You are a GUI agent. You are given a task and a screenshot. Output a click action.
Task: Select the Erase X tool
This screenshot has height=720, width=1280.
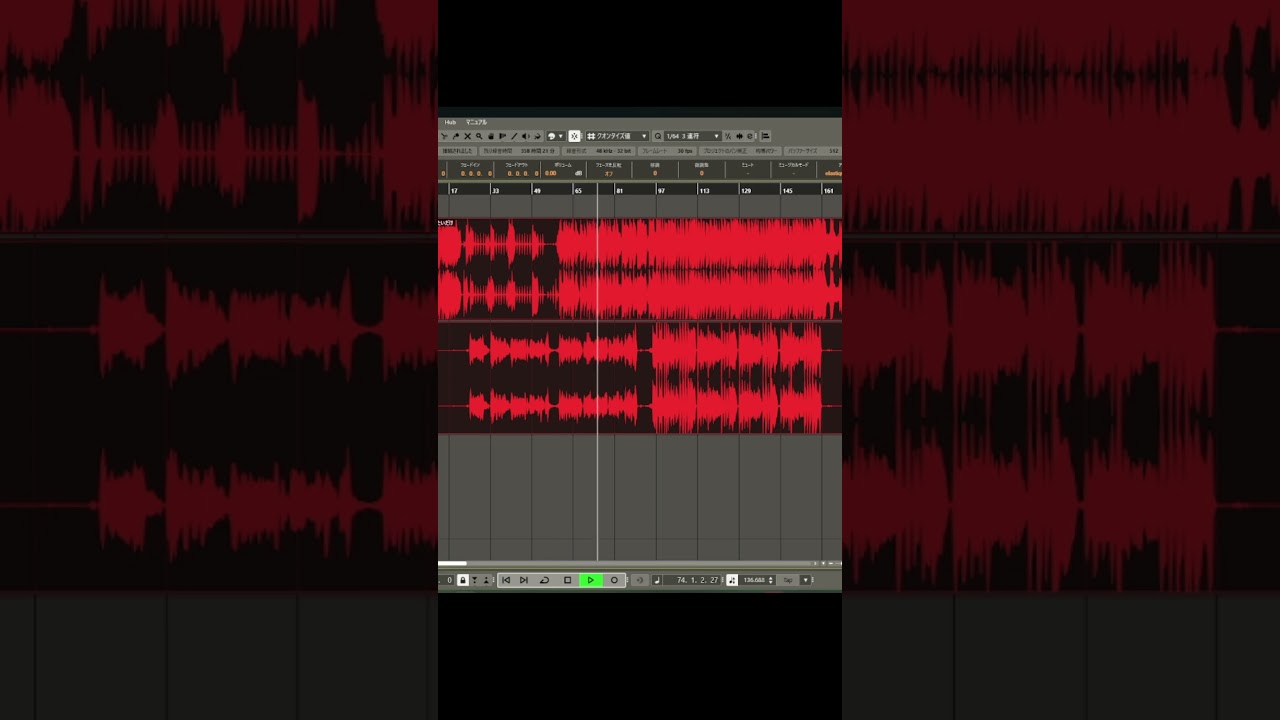[467, 136]
